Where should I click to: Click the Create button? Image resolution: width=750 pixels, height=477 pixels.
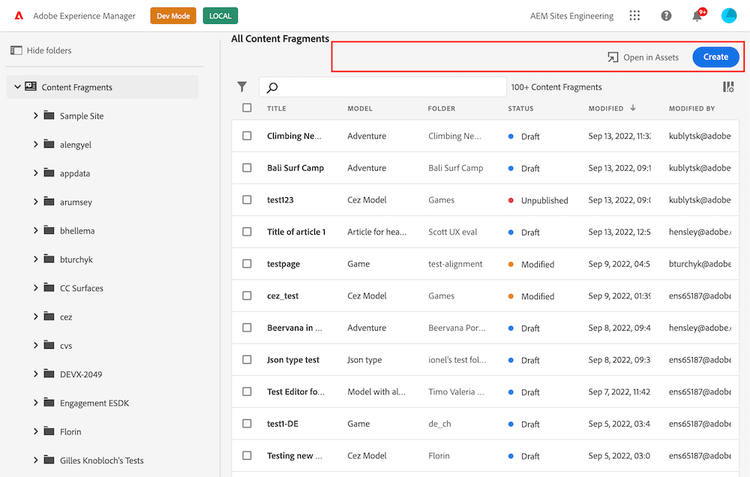click(715, 57)
